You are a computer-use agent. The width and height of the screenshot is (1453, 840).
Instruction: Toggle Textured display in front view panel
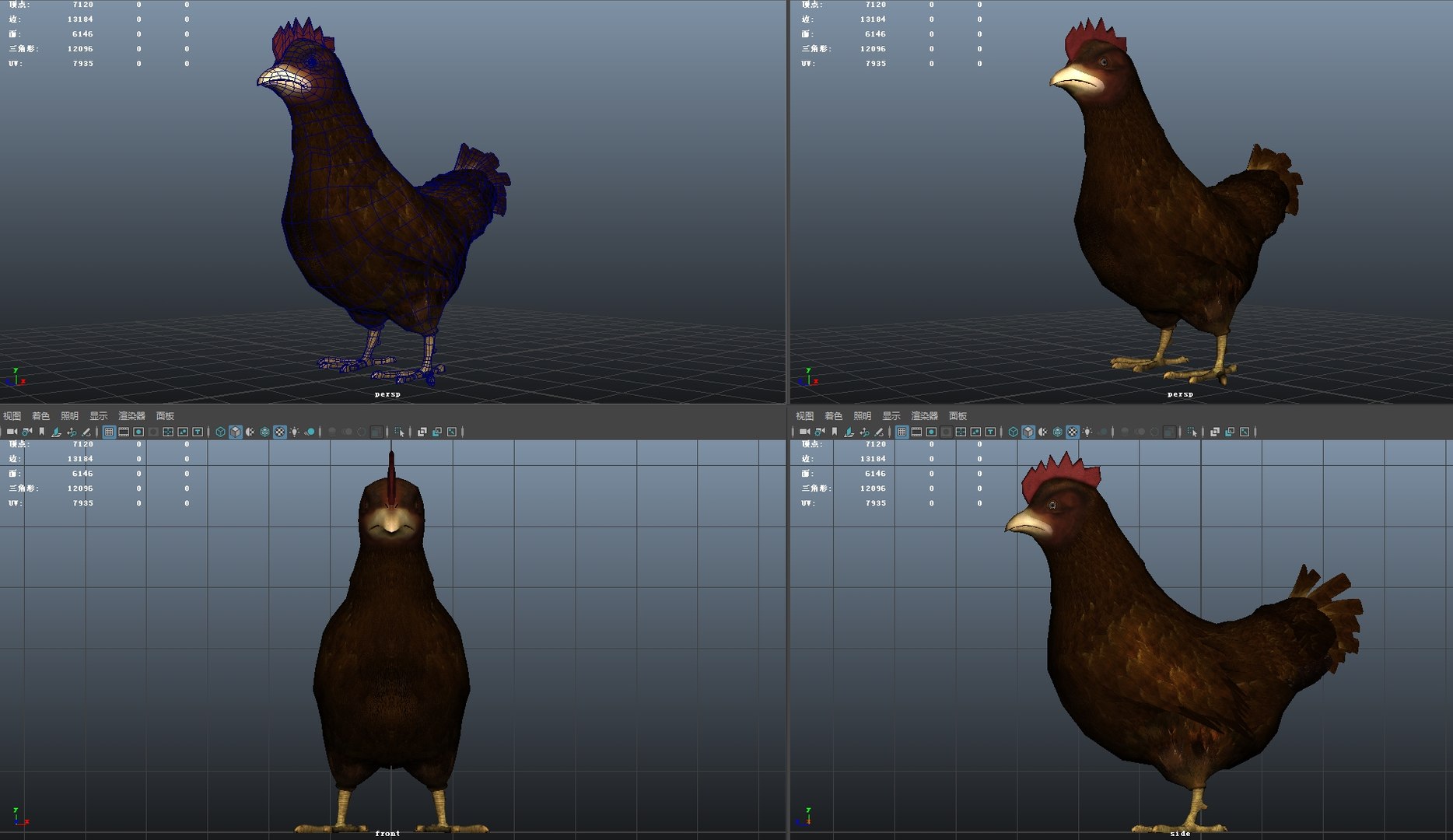pos(280,432)
